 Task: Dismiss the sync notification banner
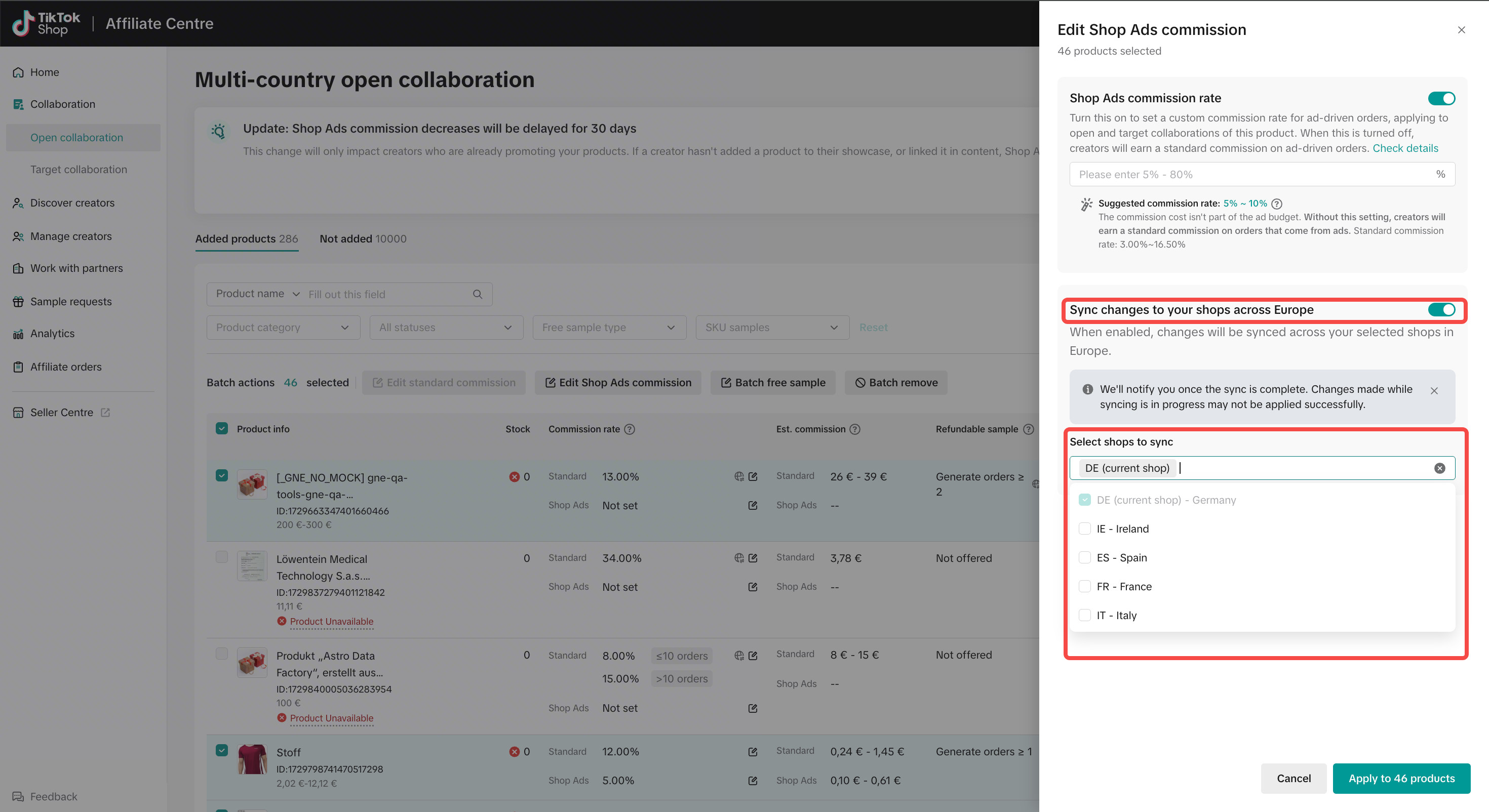(1434, 391)
